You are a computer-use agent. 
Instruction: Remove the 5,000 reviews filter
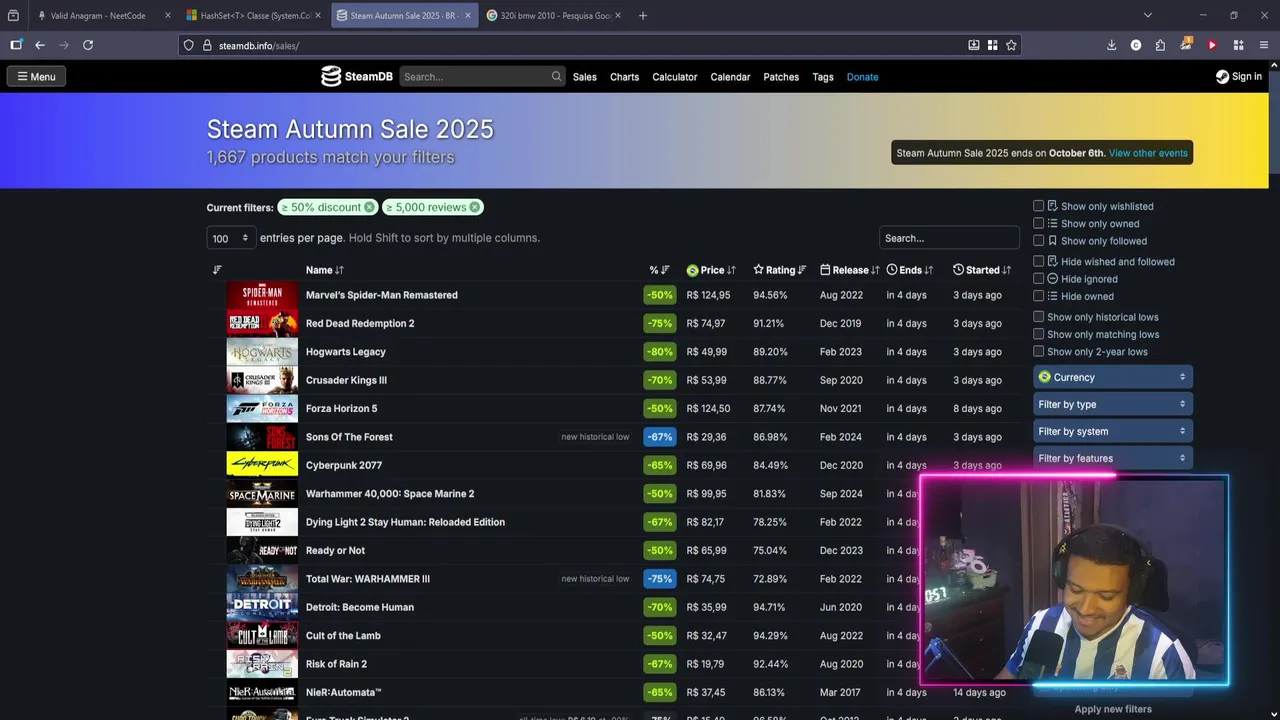click(474, 207)
